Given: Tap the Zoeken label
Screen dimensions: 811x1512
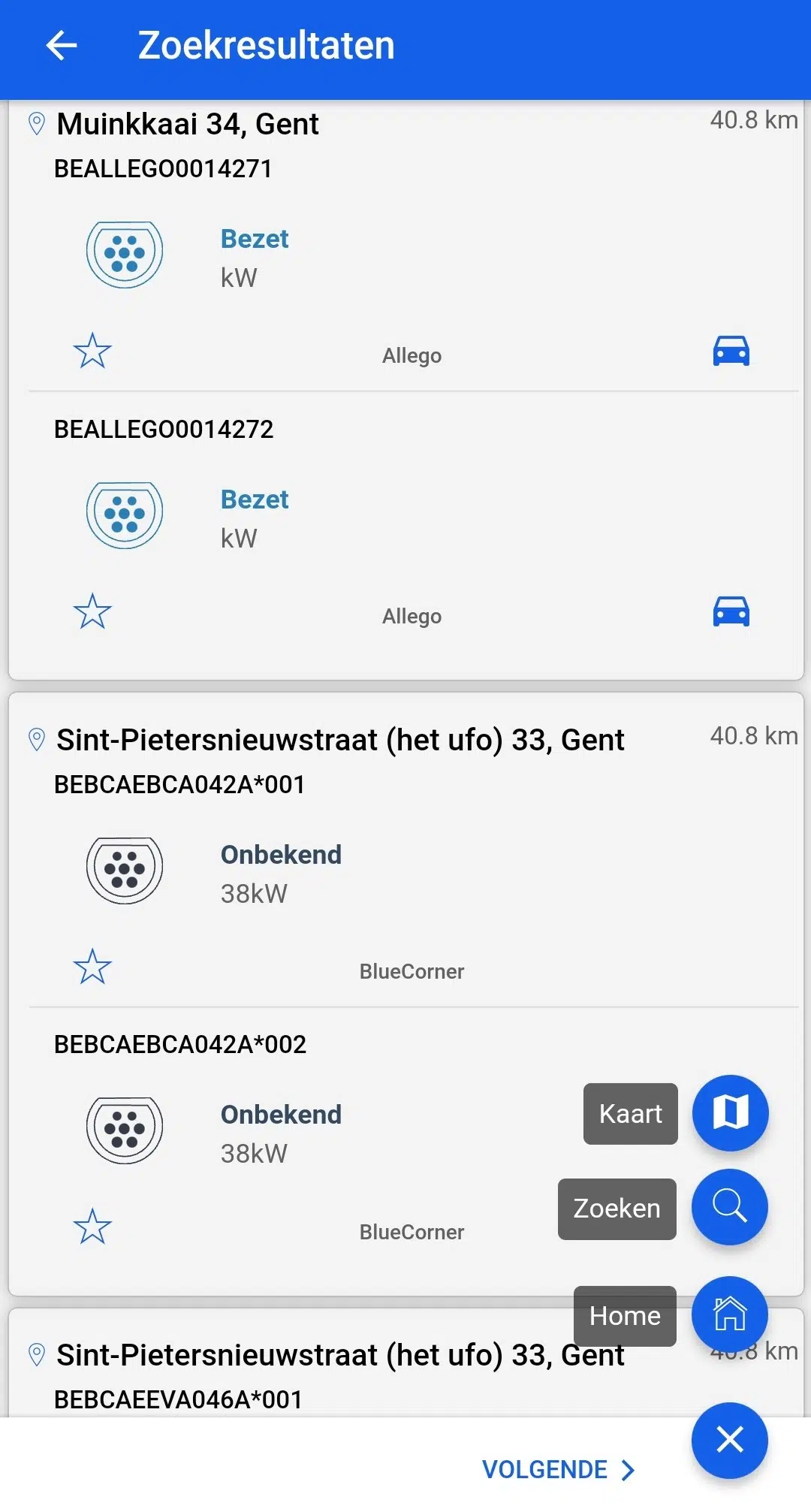Looking at the screenshot, I should point(617,1209).
